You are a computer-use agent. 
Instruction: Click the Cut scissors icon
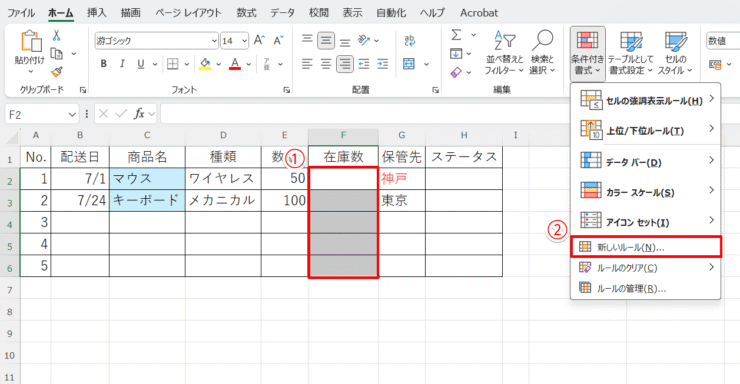[56, 35]
